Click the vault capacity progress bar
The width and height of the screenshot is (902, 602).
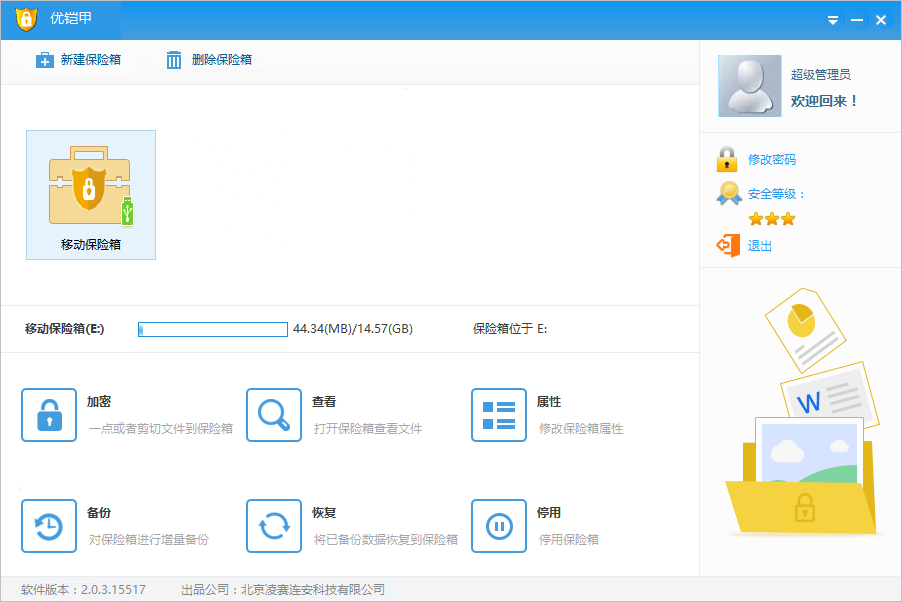[x=212, y=328]
